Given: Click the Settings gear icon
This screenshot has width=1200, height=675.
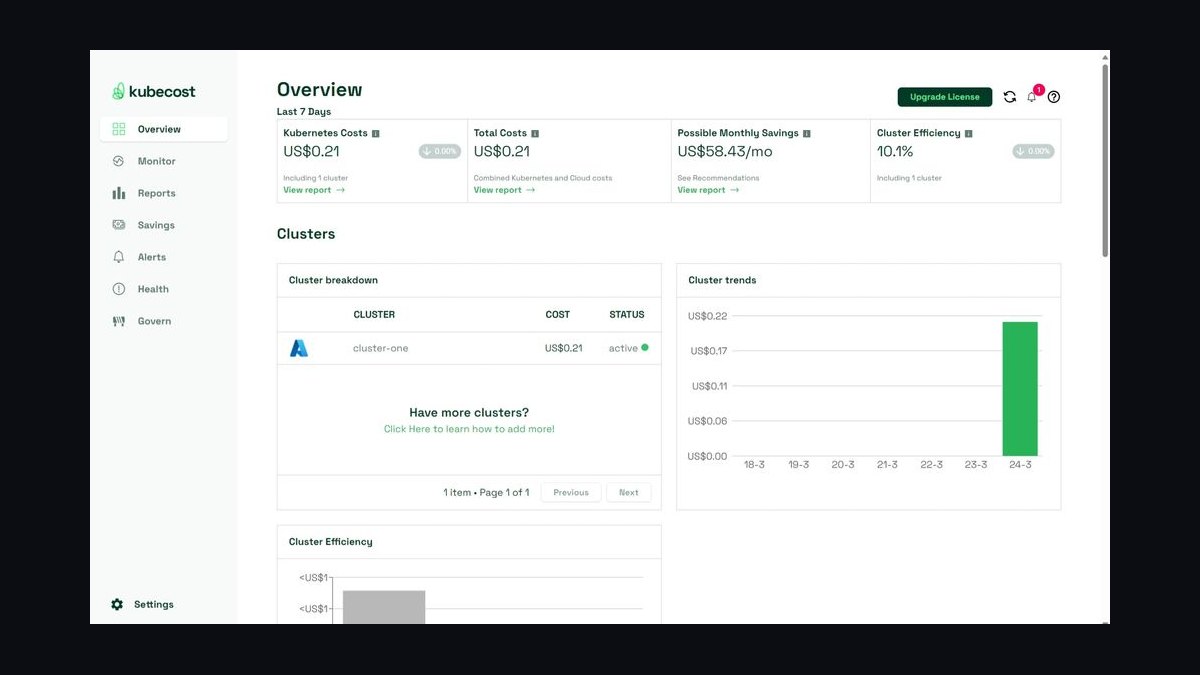Looking at the screenshot, I should point(117,604).
